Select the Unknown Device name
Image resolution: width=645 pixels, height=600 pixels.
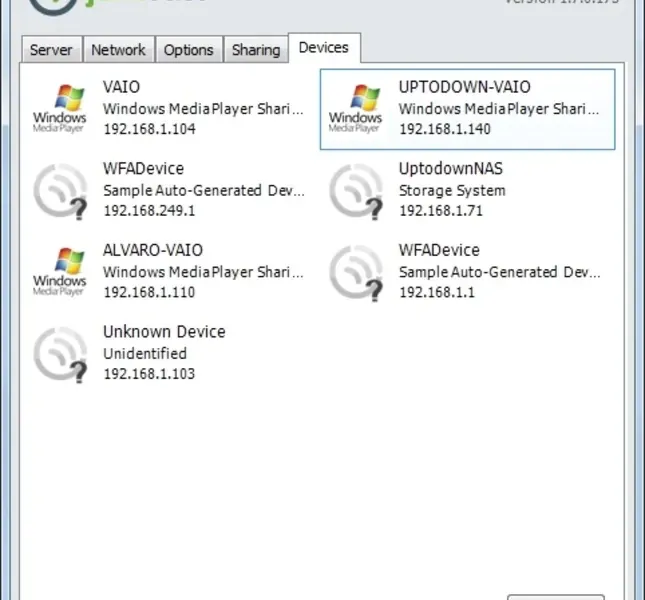(x=164, y=331)
